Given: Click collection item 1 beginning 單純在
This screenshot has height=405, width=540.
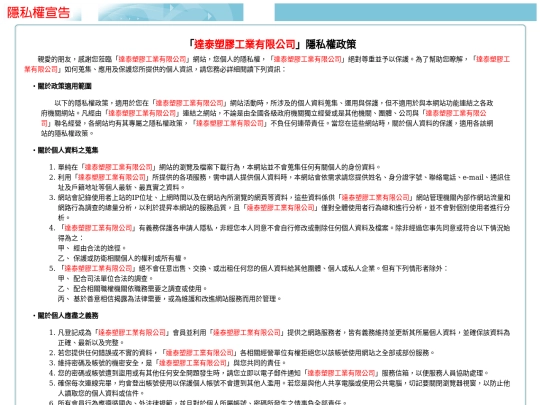Looking at the screenshot, I should click(219, 167).
